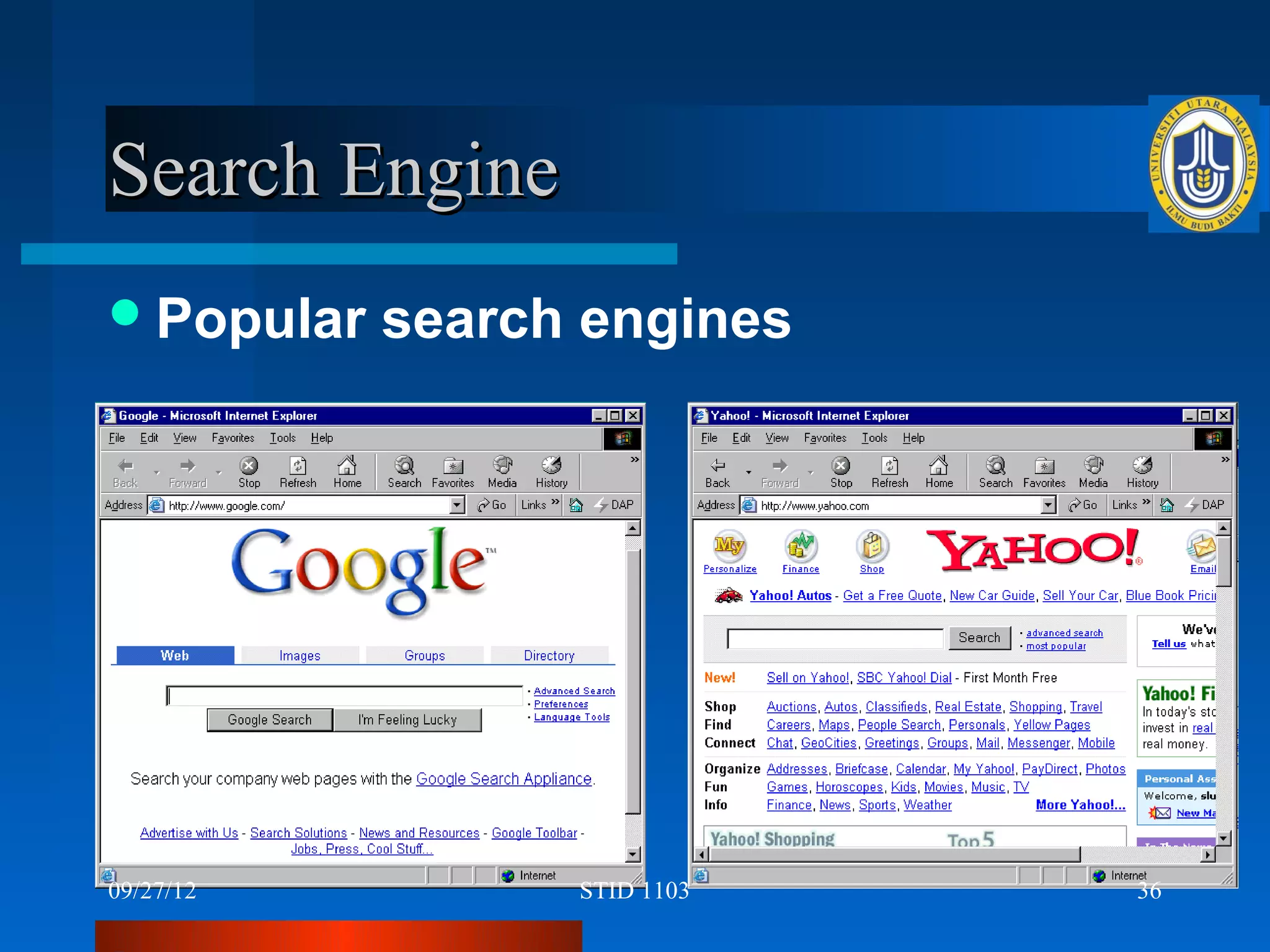This screenshot has height=952, width=1270.
Task: Click the Yahoo Finance icon
Action: pos(801,545)
